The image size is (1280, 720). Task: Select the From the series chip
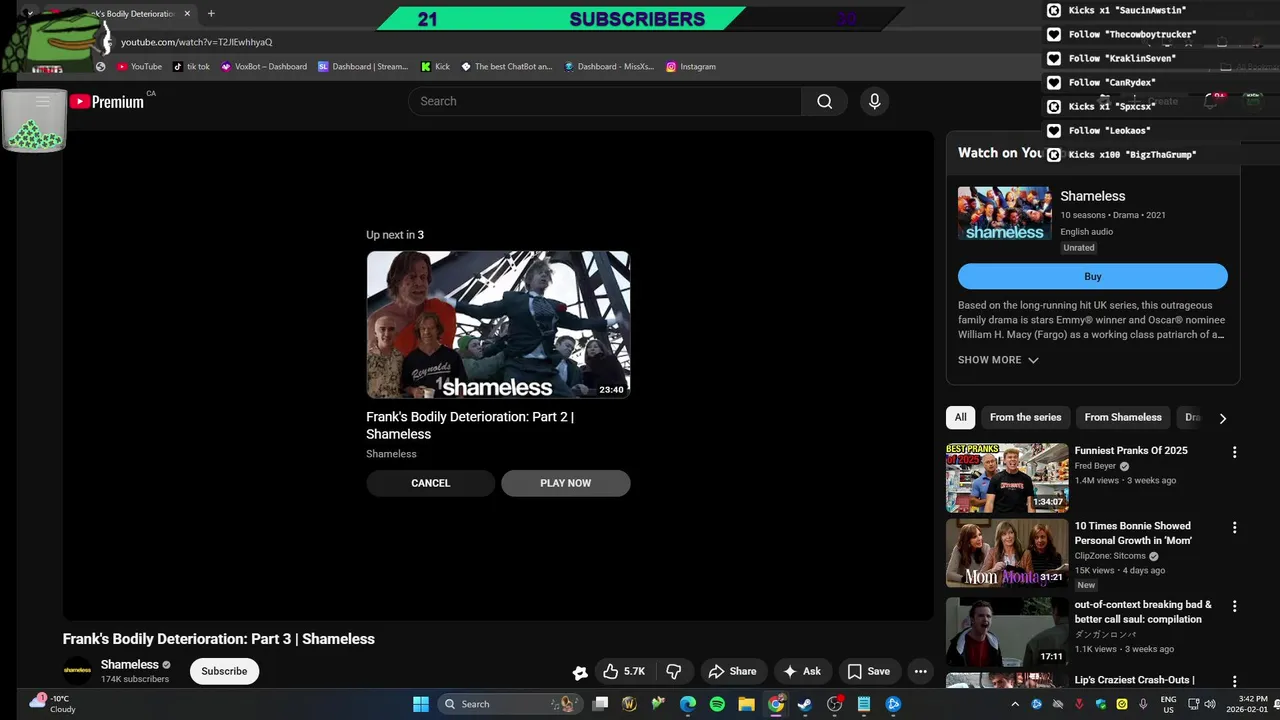[1025, 417]
